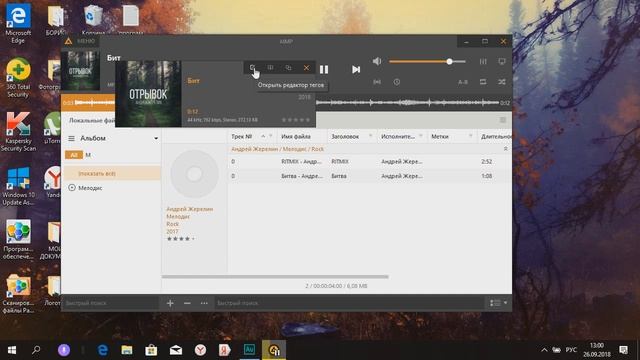Open hamburger icon beside Альбом
Image resolution: width=640 pixels, height=360 pixels.
[71, 138]
